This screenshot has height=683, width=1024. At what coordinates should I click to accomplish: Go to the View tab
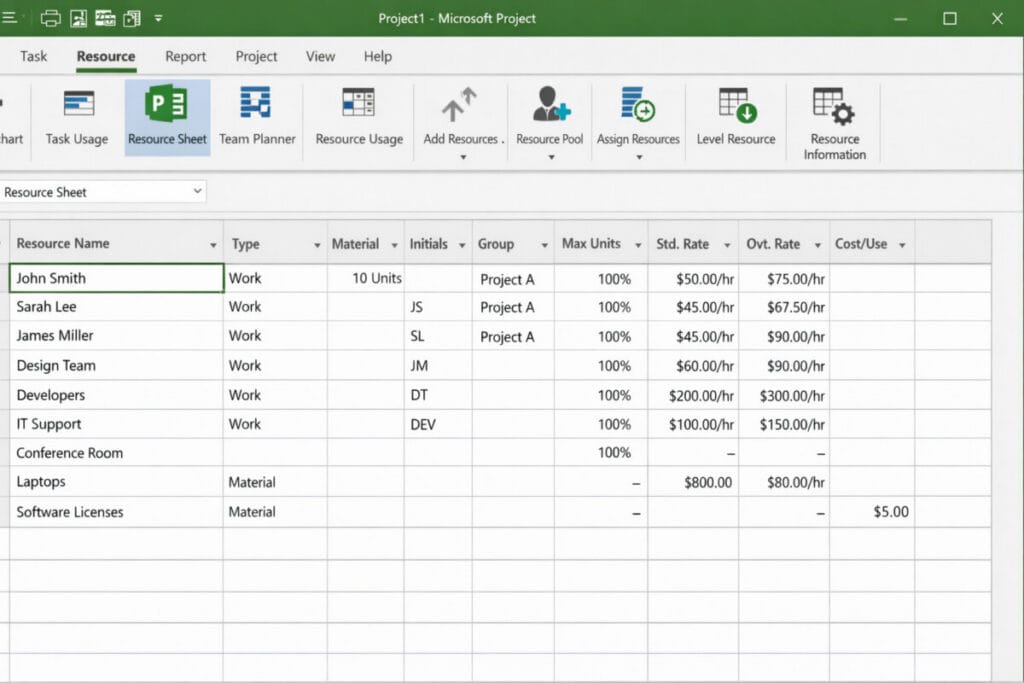coord(320,56)
